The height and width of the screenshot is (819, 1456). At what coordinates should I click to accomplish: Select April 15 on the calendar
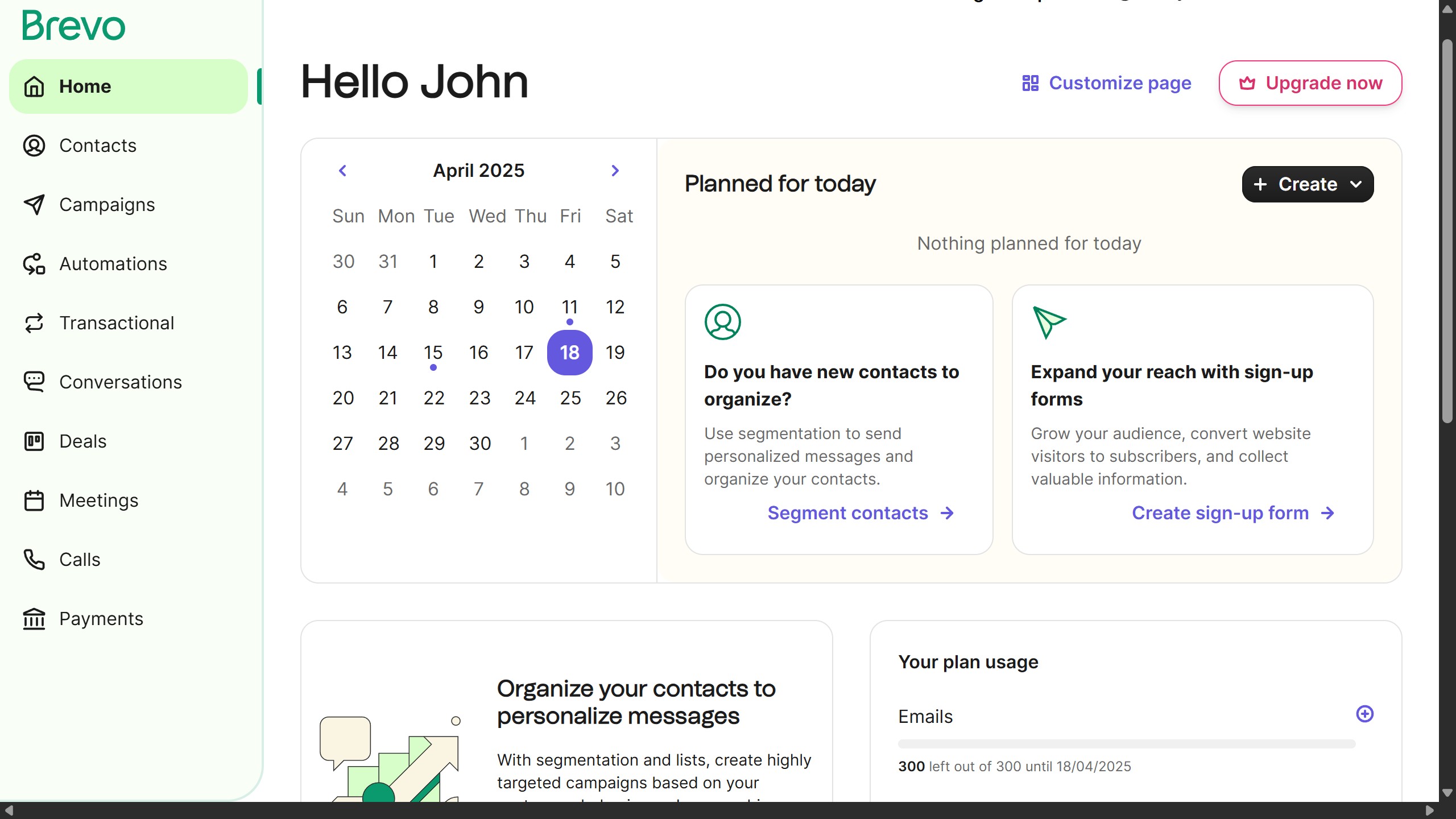tap(433, 353)
